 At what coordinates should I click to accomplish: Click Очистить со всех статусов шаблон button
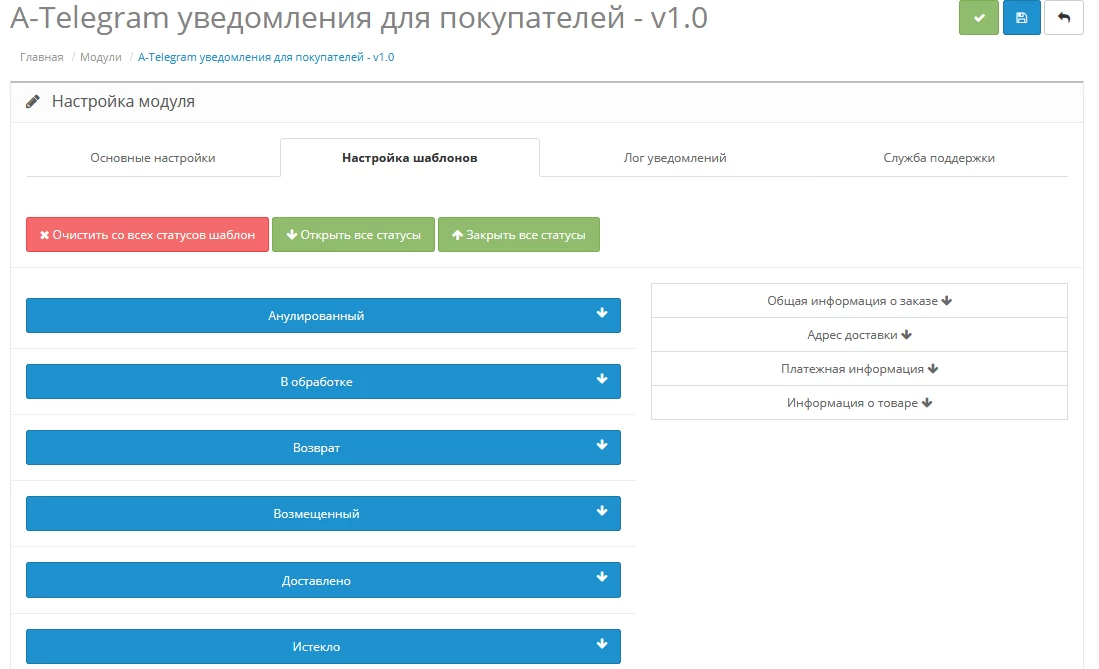[147, 235]
